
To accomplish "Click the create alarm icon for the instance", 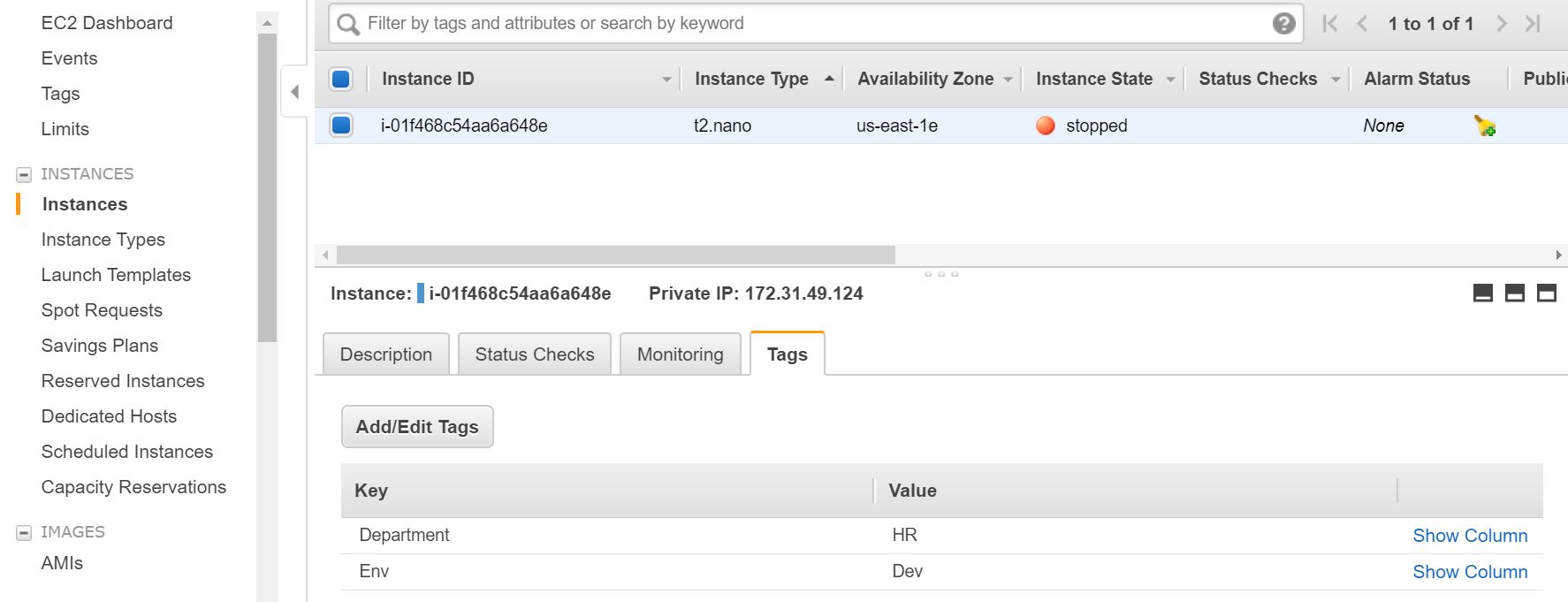I will [x=1485, y=126].
